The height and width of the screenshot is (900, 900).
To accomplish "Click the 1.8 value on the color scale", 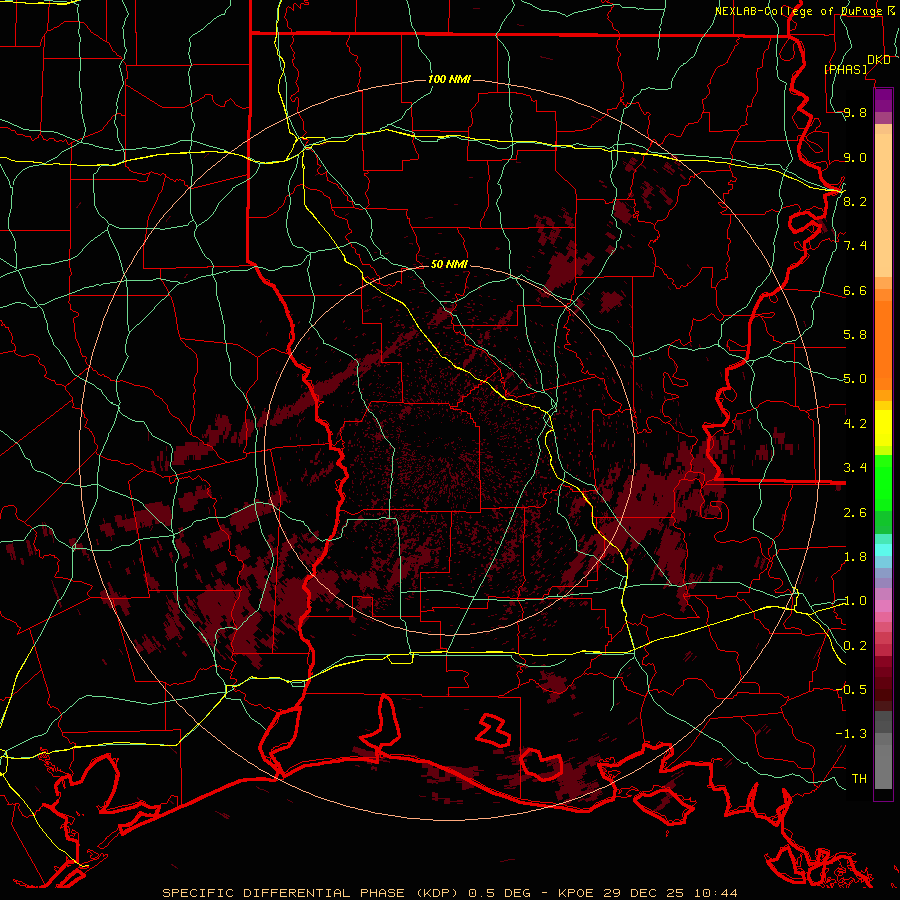I will [855, 557].
